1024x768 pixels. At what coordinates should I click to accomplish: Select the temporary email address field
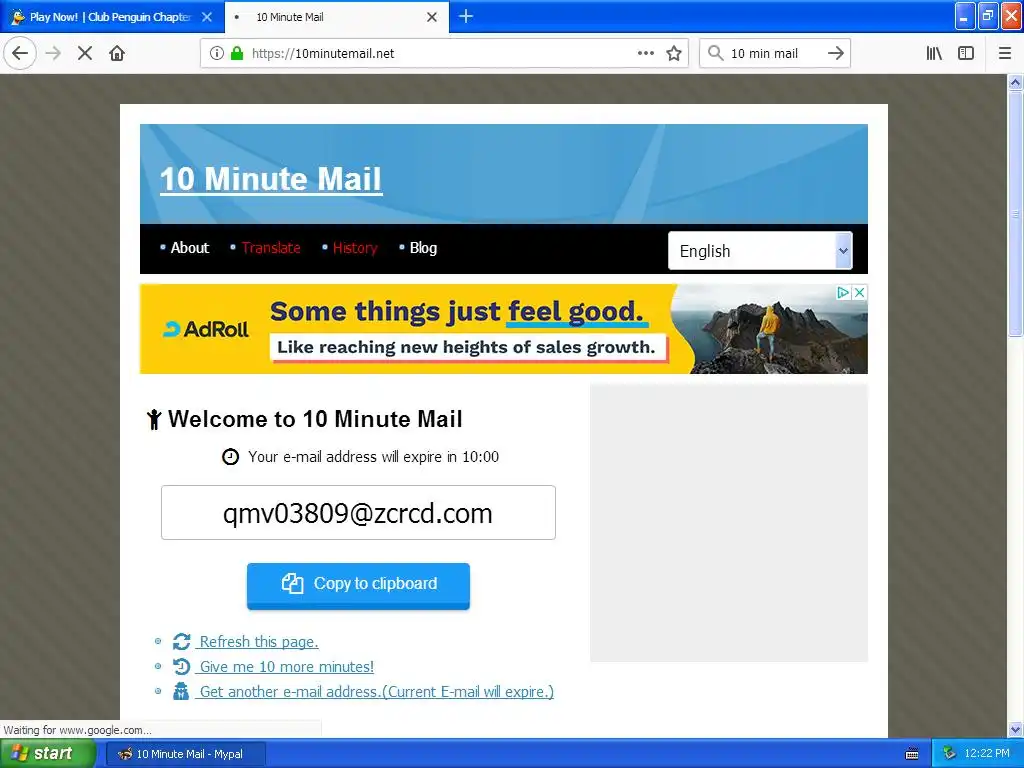click(x=358, y=513)
